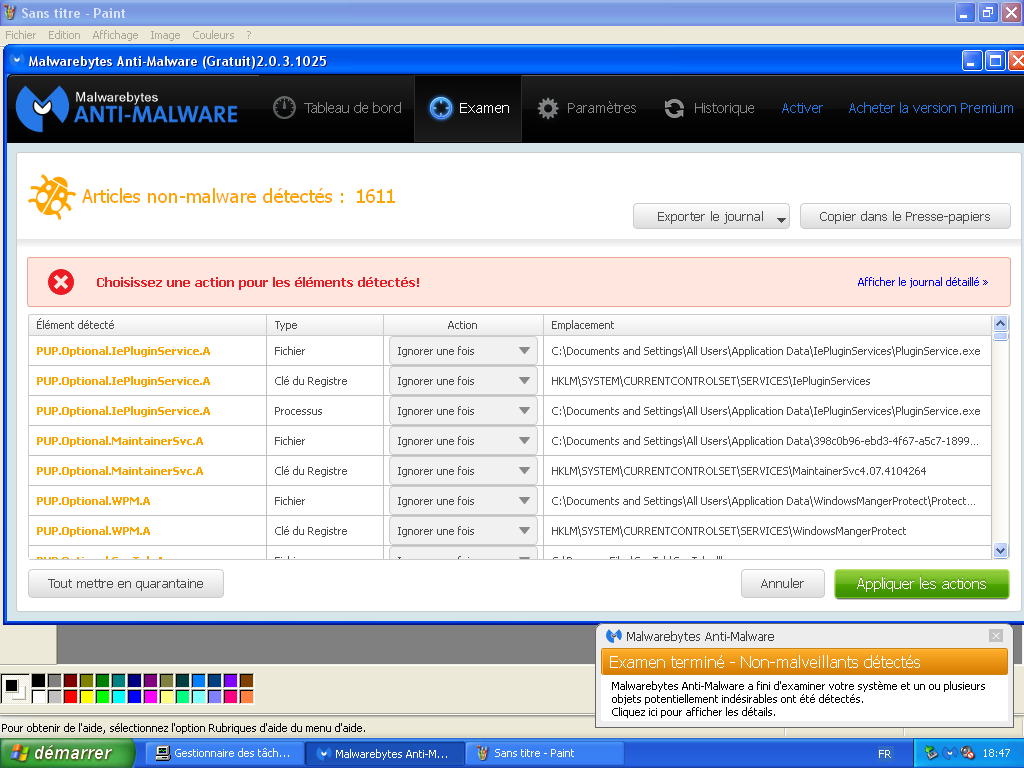Click the red X warning icon

61,282
